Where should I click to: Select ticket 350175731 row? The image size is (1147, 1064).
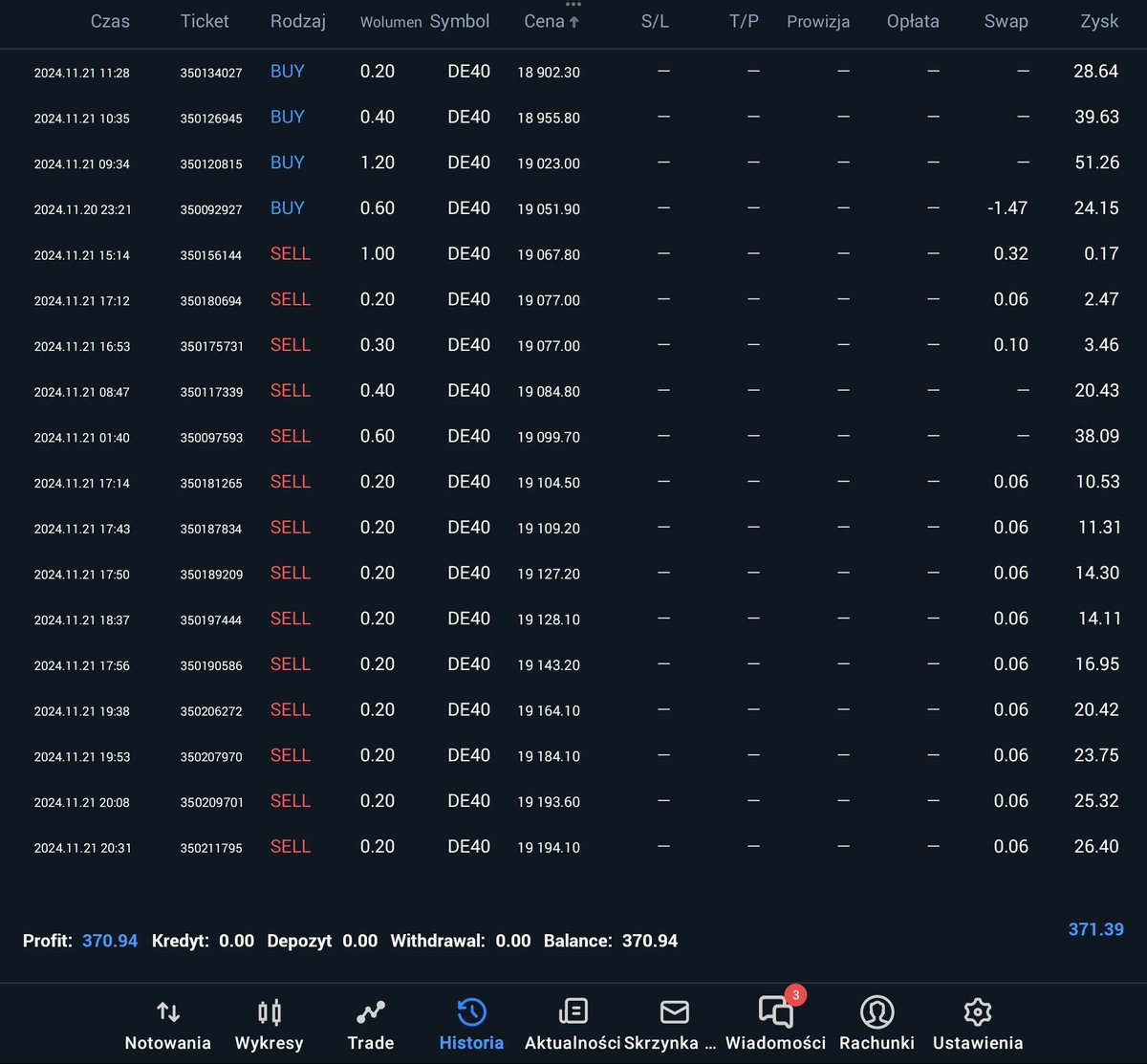tap(573, 345)
